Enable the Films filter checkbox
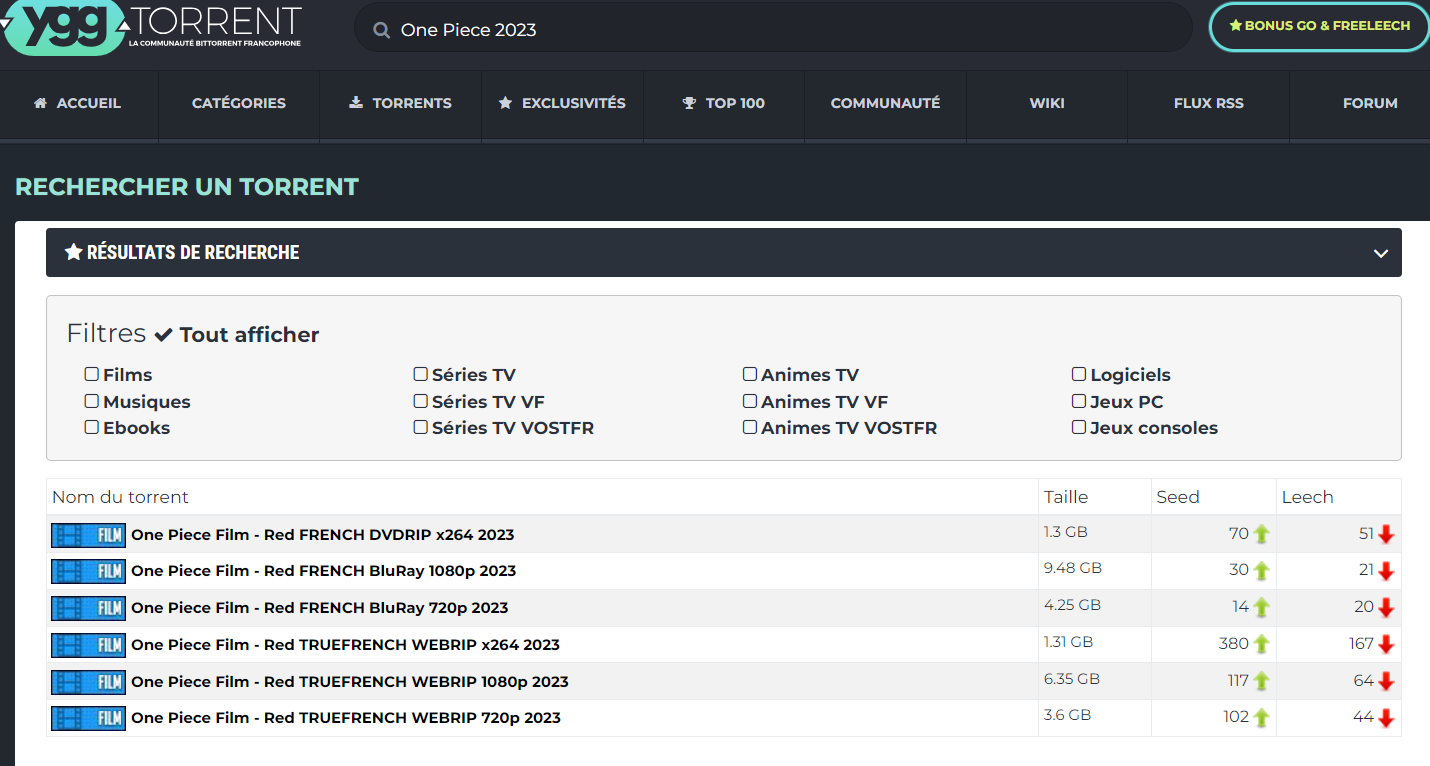 coord(92,374)
